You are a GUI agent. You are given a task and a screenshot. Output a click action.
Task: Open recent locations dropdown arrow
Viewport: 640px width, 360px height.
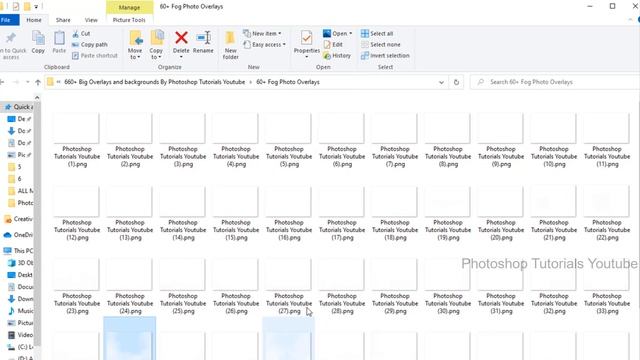[27, 82]
